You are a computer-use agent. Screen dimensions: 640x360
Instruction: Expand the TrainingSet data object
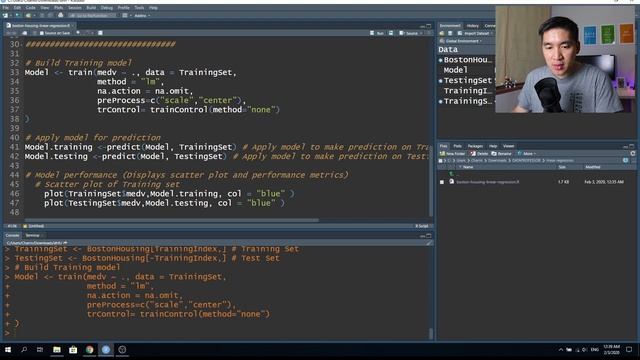coord(441,101)
